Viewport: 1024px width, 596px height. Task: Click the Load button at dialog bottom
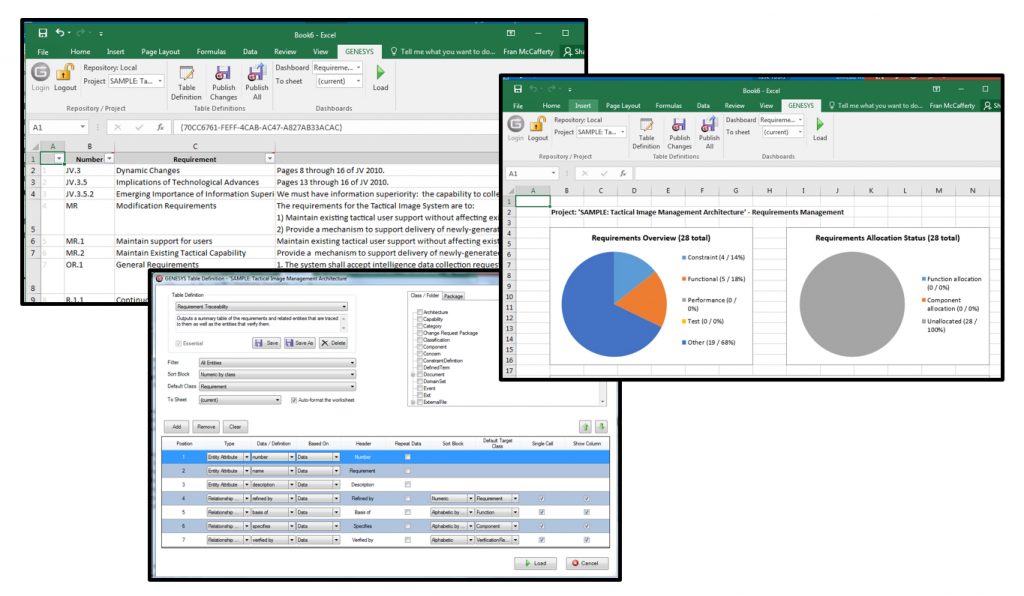pyautogui.click(x=536, y=562)
